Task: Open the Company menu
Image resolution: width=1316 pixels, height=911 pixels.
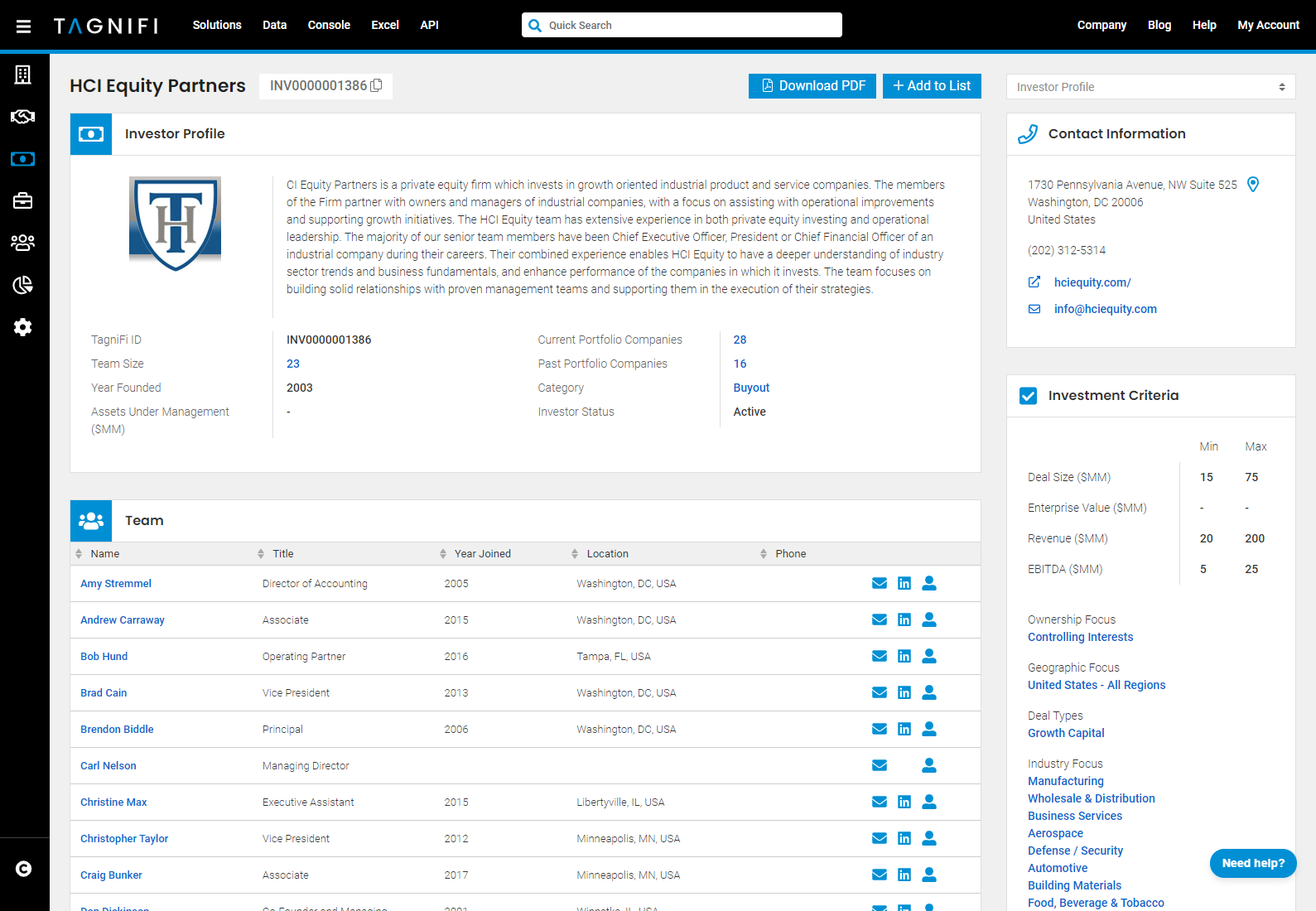Action: tap(1101, 25)
